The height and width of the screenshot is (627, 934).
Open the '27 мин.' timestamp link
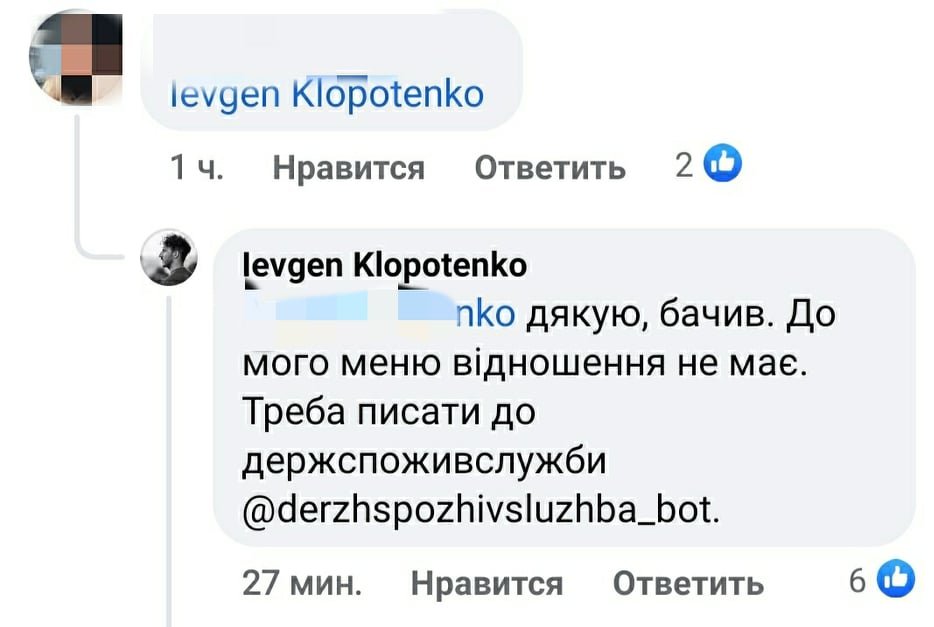(302, 582)
